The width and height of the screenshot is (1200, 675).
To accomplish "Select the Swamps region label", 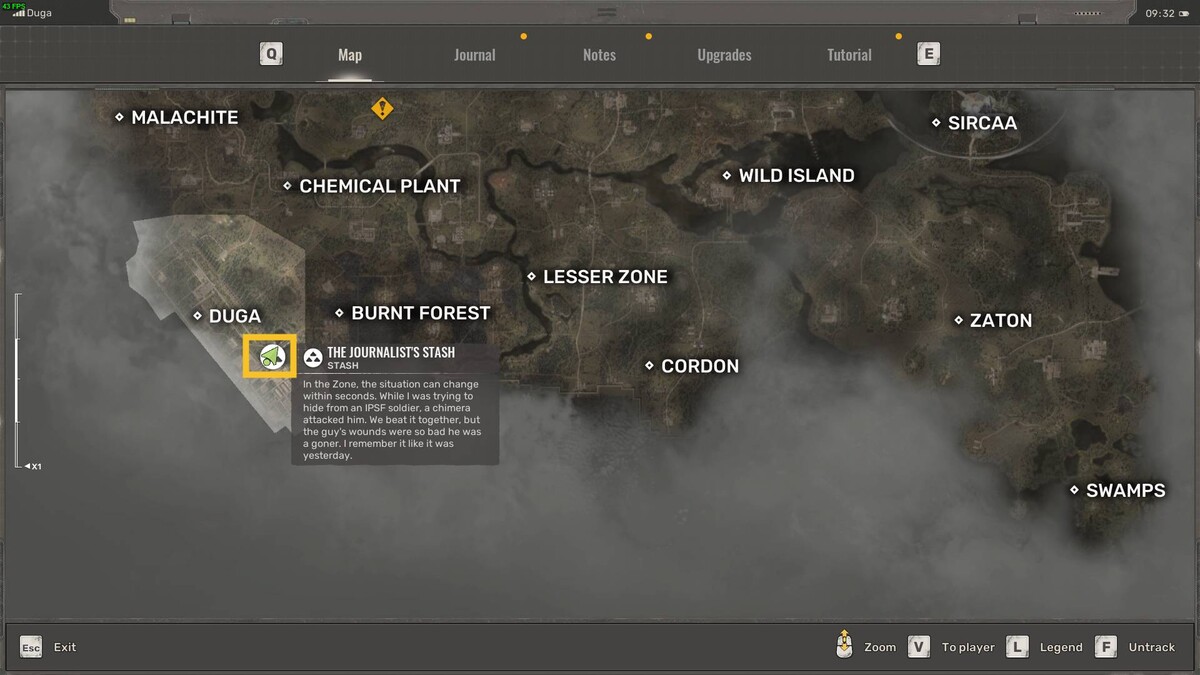I will tap(1126, 490).
